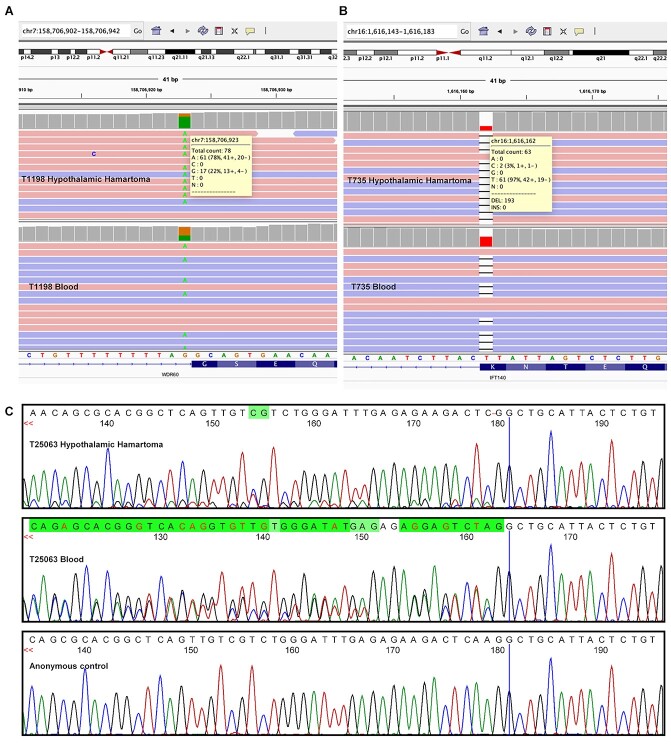Image resolution: width=671 pixels, height=750 pixels.
Task: Click position 180 marker in Anonymous control trace
Action: 497,650
